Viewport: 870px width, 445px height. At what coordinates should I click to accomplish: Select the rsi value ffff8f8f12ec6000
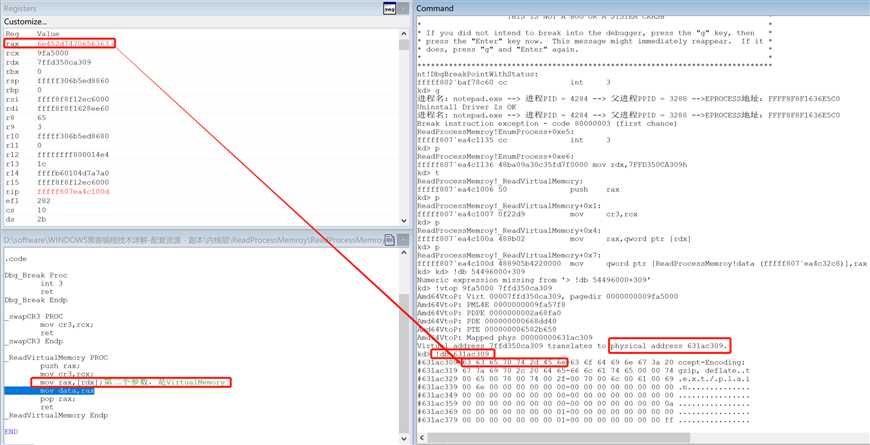73,99
